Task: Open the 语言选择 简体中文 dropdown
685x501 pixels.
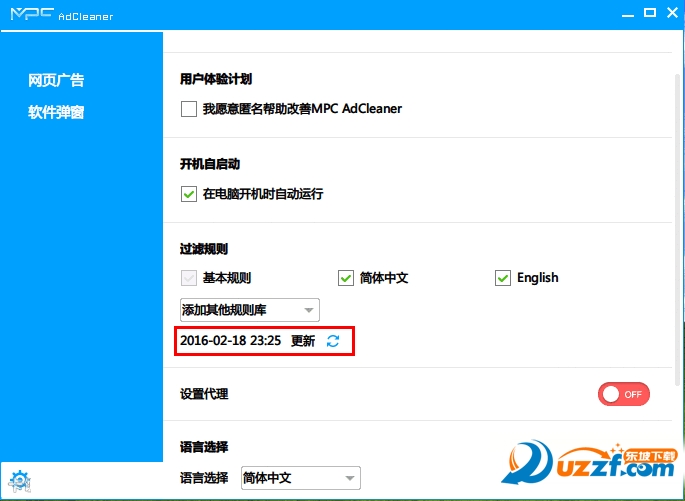Action: [x=301, y=478]
